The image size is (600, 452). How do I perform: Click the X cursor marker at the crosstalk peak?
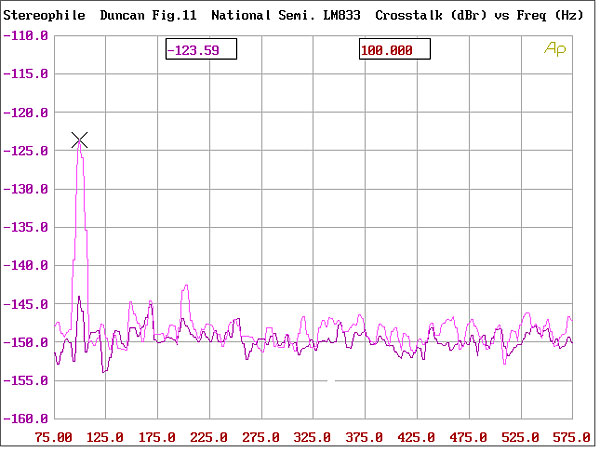coord(80,140)
